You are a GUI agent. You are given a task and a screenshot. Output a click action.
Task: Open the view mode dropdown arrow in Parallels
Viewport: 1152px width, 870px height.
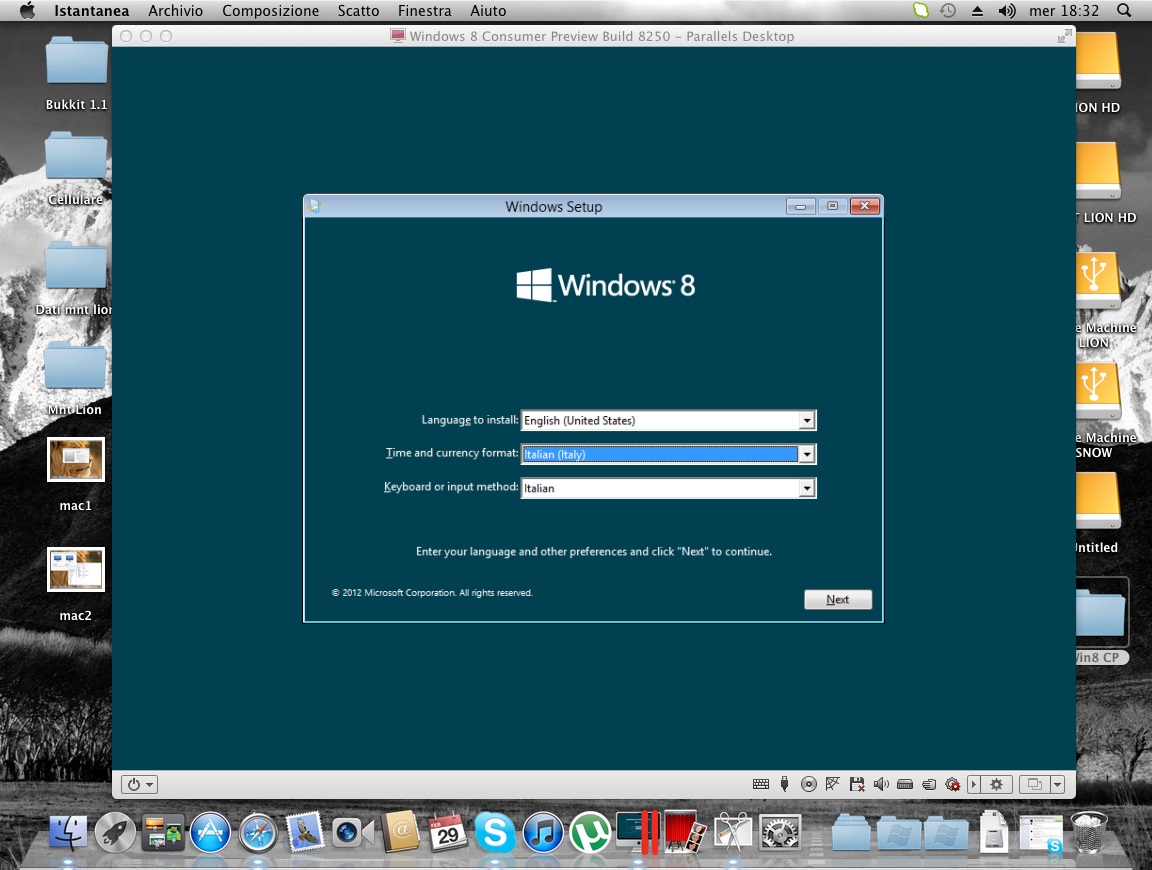pyautogui.click(x=1058, y=784)
